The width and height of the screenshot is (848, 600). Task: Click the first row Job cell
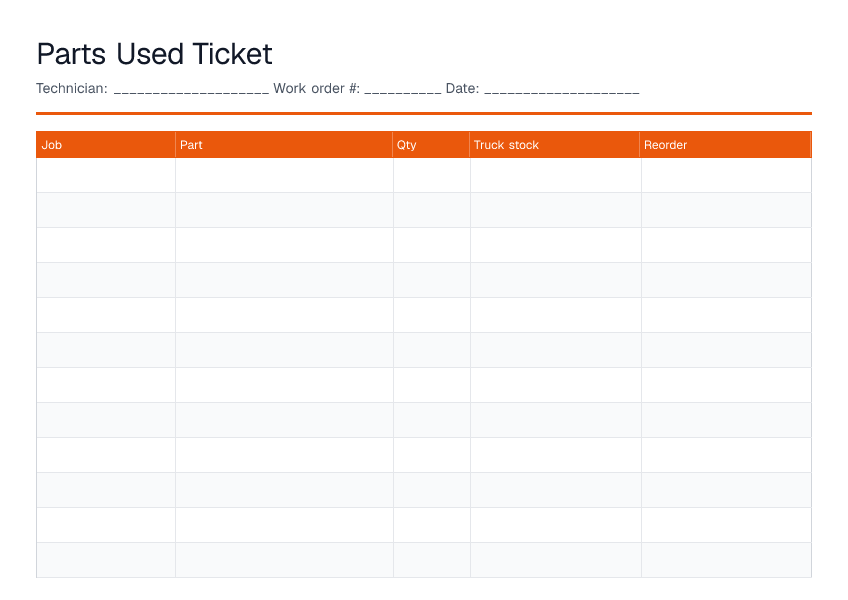point(106,175)
